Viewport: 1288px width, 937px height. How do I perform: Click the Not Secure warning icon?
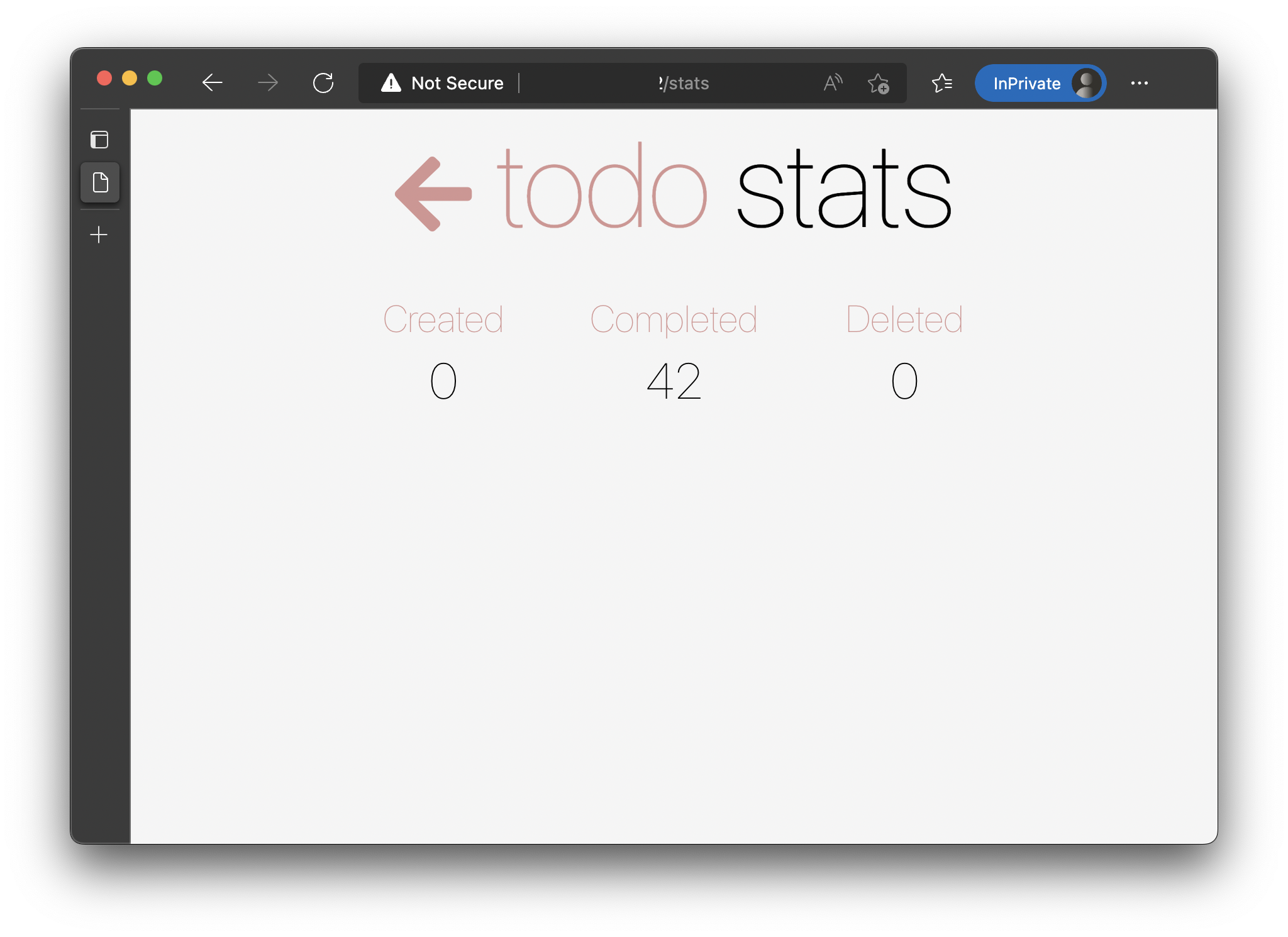click(391, 82)
